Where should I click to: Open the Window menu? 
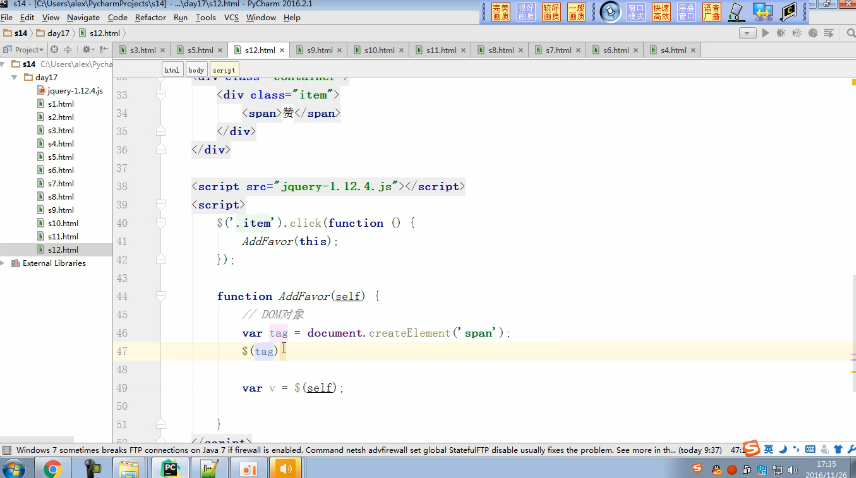260,17
